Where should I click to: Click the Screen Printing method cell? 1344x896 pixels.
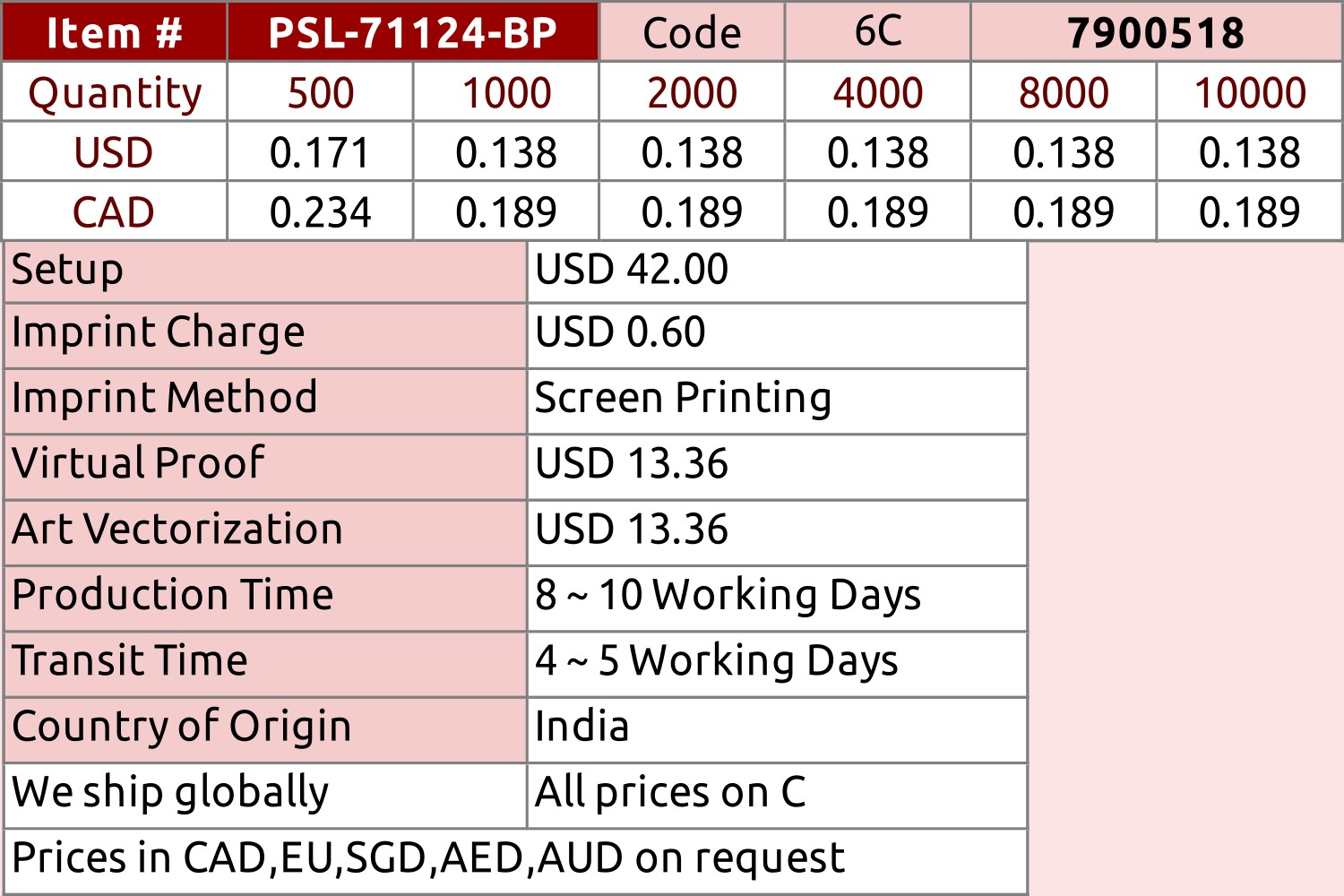tap(777, 401)
